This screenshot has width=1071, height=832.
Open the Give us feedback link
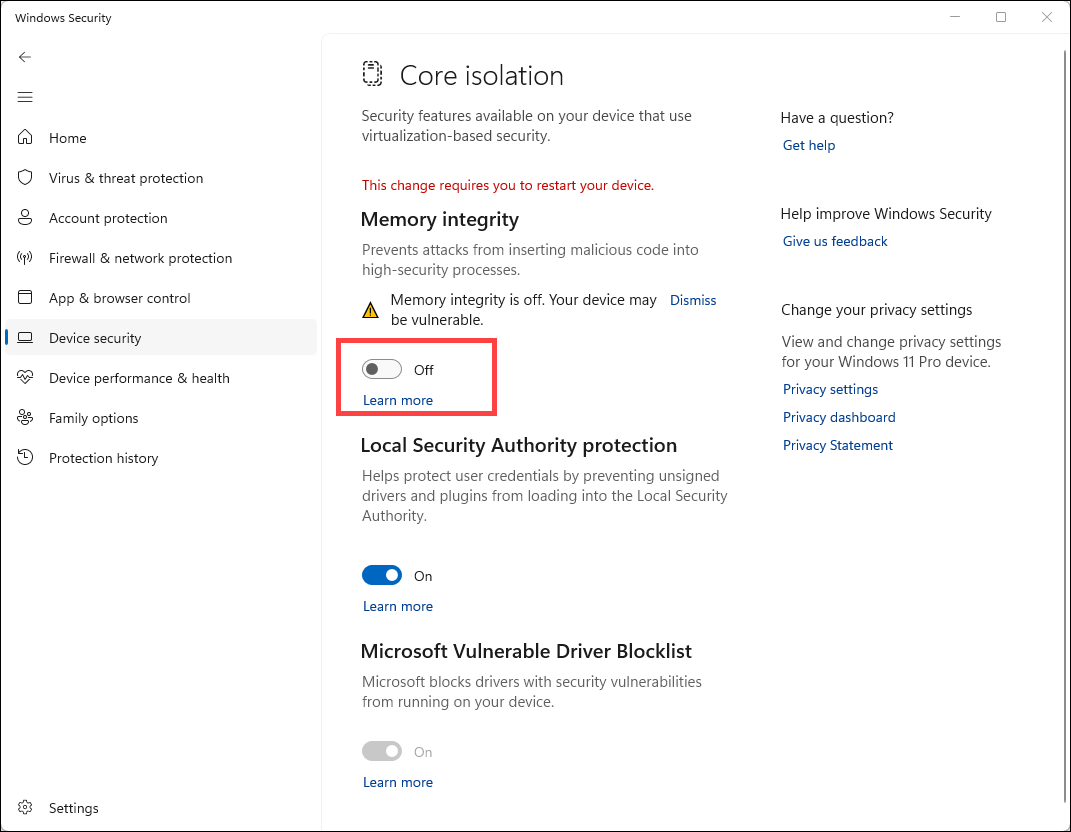pos(835,242)
